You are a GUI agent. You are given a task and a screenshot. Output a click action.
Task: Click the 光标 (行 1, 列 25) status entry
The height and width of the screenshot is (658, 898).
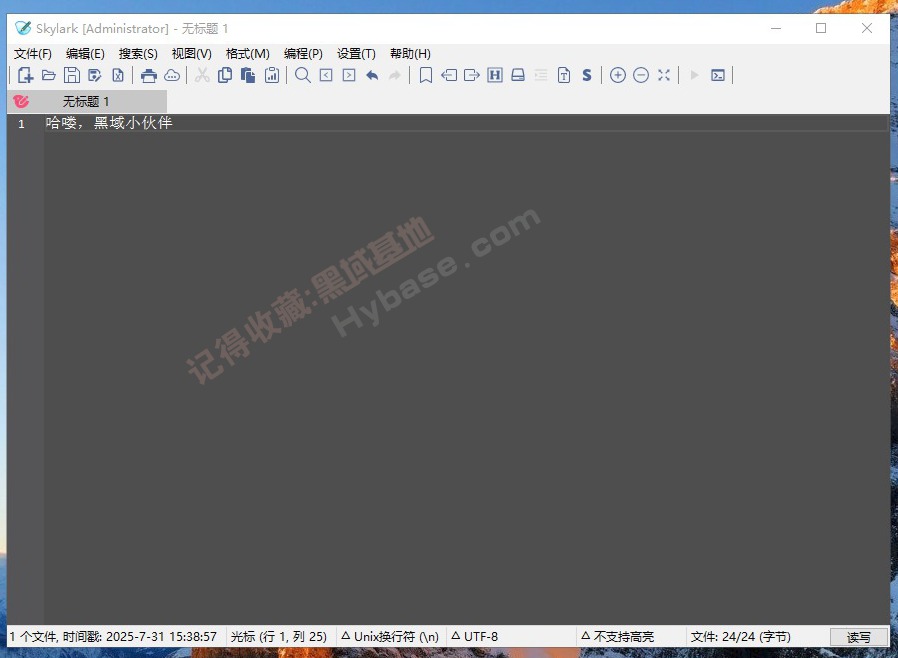[279, 637]
